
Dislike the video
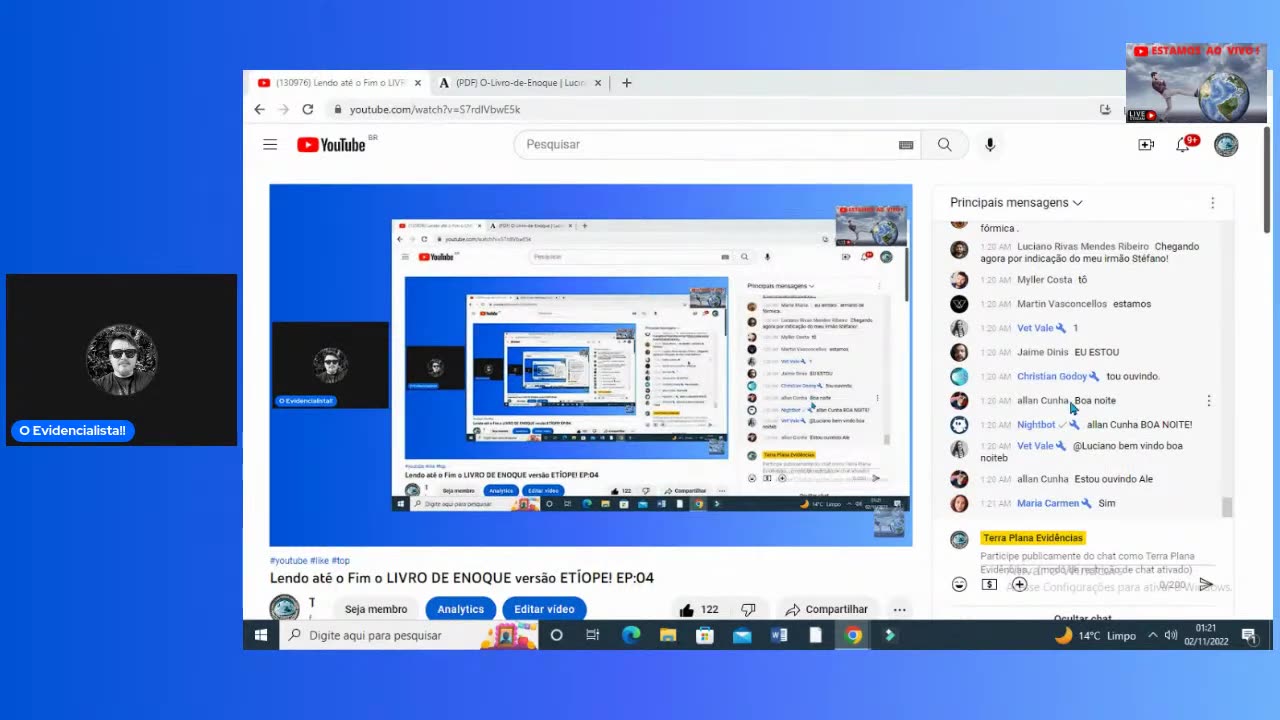coord(748,609)
